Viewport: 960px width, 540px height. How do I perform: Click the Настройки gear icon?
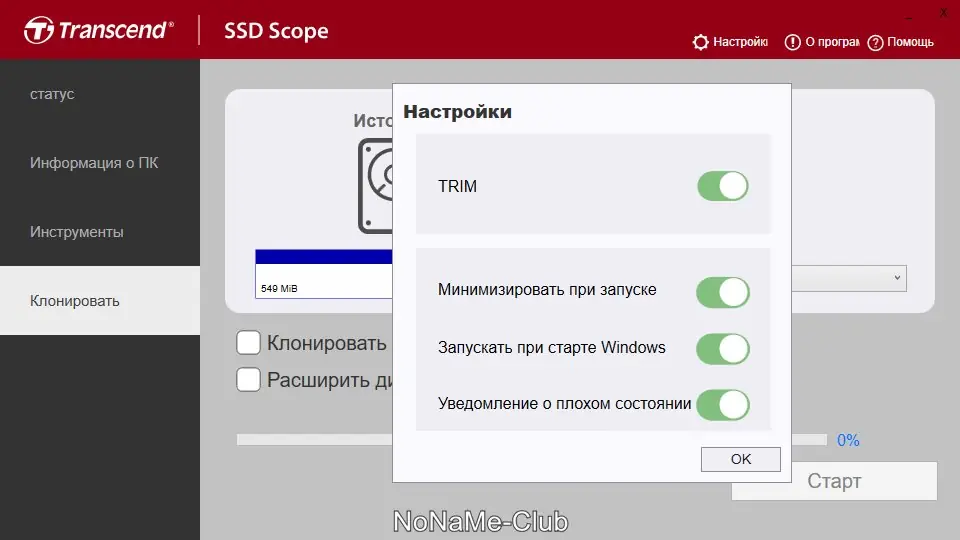tap(700, 42)
